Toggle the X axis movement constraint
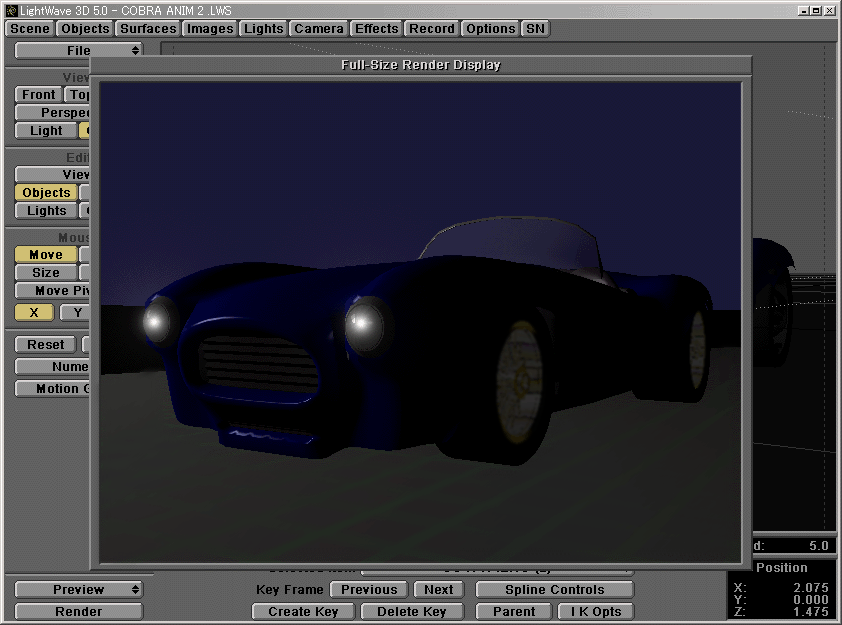Image resolution: width=842 pixels, height=625 pixels. coord(33,312)
